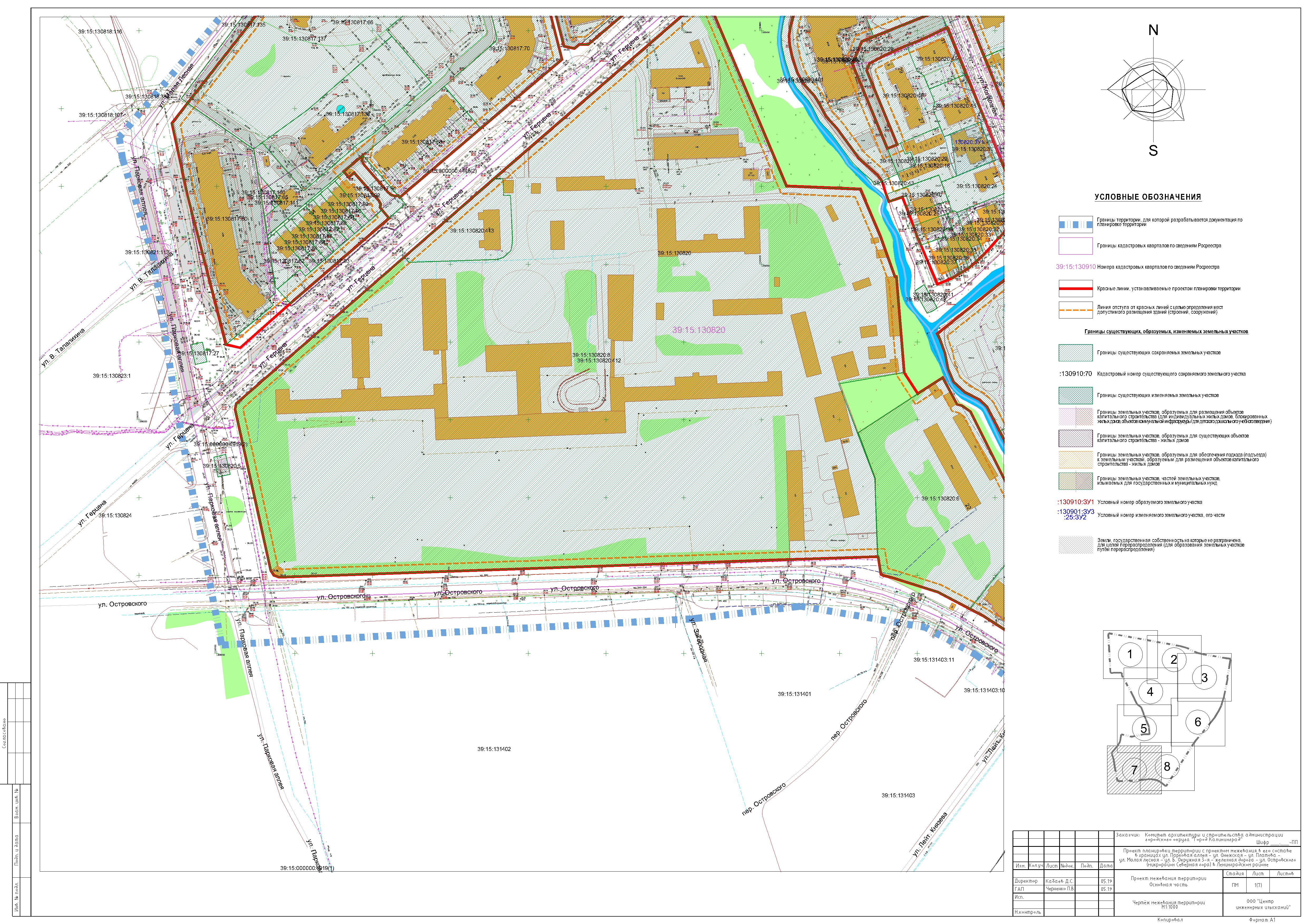Viewport: 1309px width, 924px height.
Task: Click the red line legend swatch
Action: (1075, 289)
